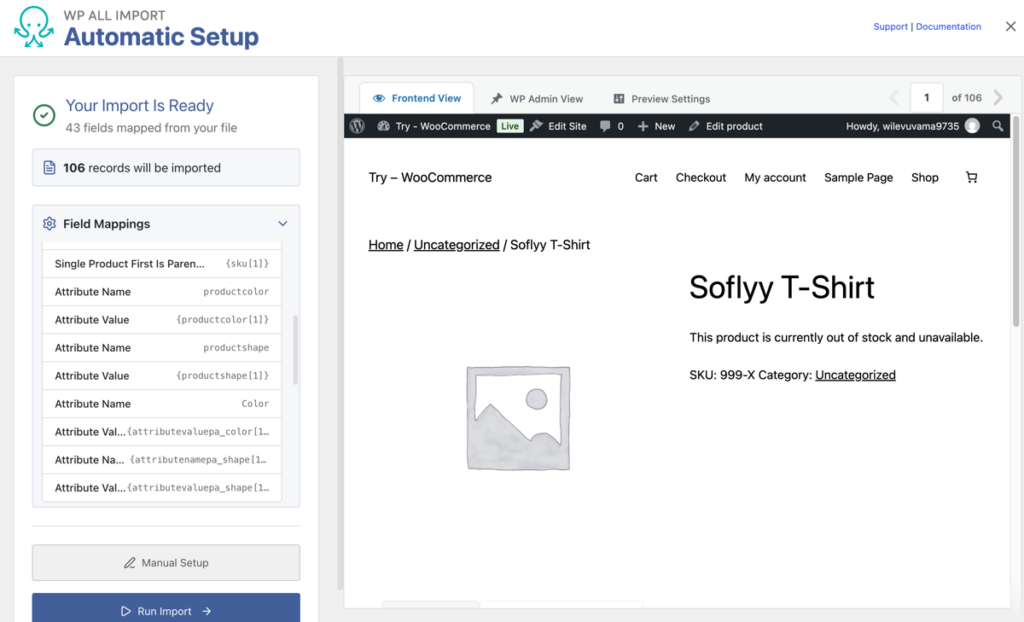The image size is (1024, 622).
Task: Click the eye icon on Frontend View
Action: point(379,99)
